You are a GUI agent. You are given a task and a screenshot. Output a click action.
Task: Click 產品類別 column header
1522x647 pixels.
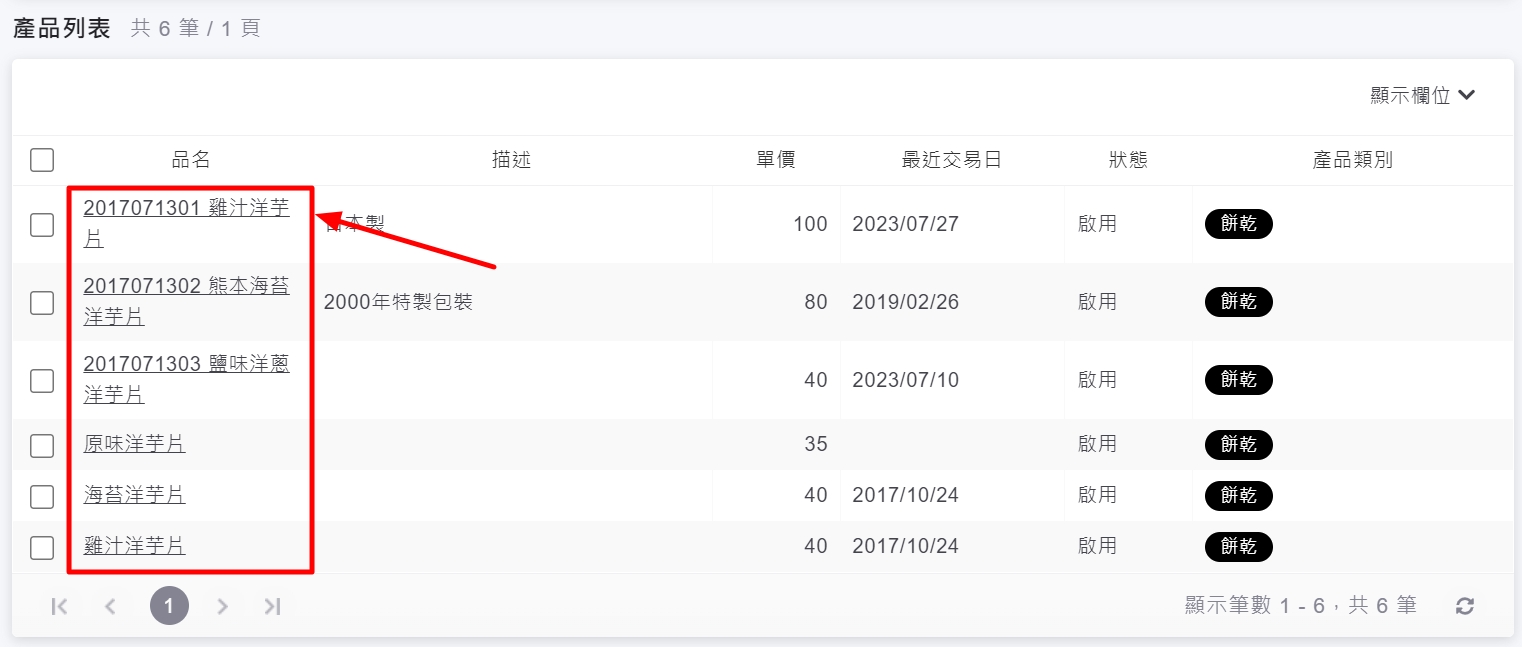tap(1352, 160)
